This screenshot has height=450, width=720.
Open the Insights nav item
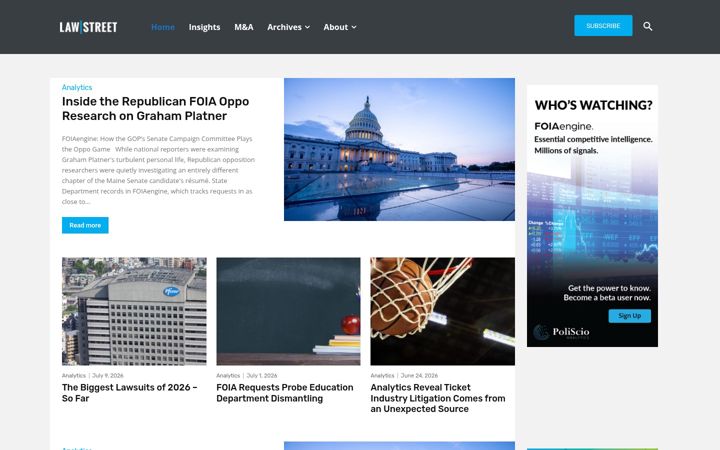click(x=204, y=27)
